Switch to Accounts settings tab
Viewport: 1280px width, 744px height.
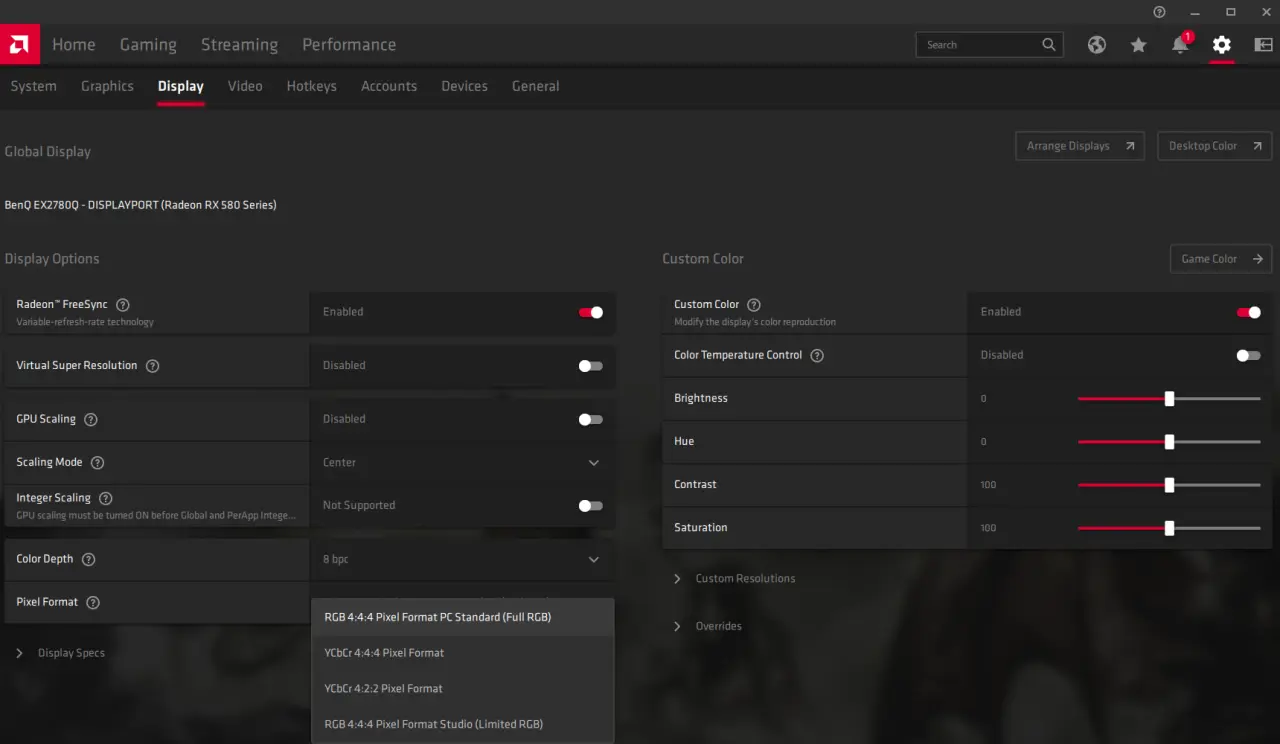click(389, 86)
